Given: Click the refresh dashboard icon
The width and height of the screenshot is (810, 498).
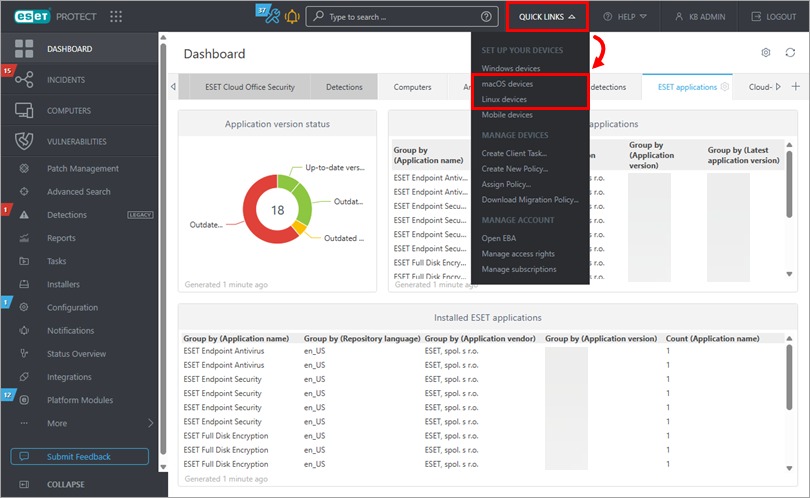Looking at the screenshot, I should (789, 53).
